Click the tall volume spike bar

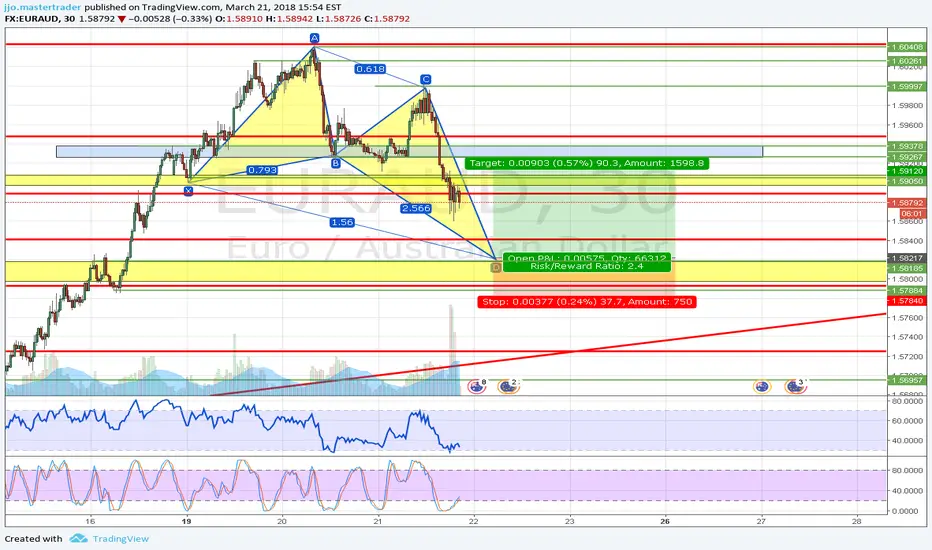[x=451, y=350]
